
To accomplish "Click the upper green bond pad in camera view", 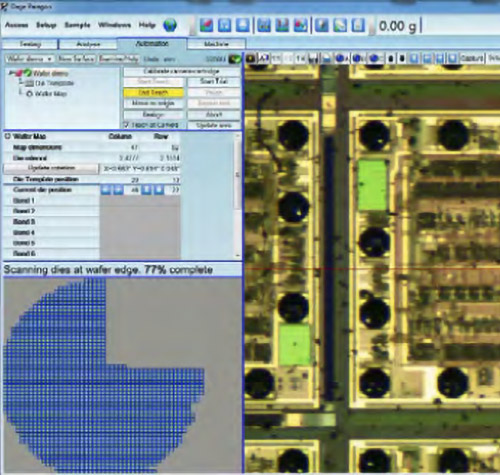I will coord(373,185).
